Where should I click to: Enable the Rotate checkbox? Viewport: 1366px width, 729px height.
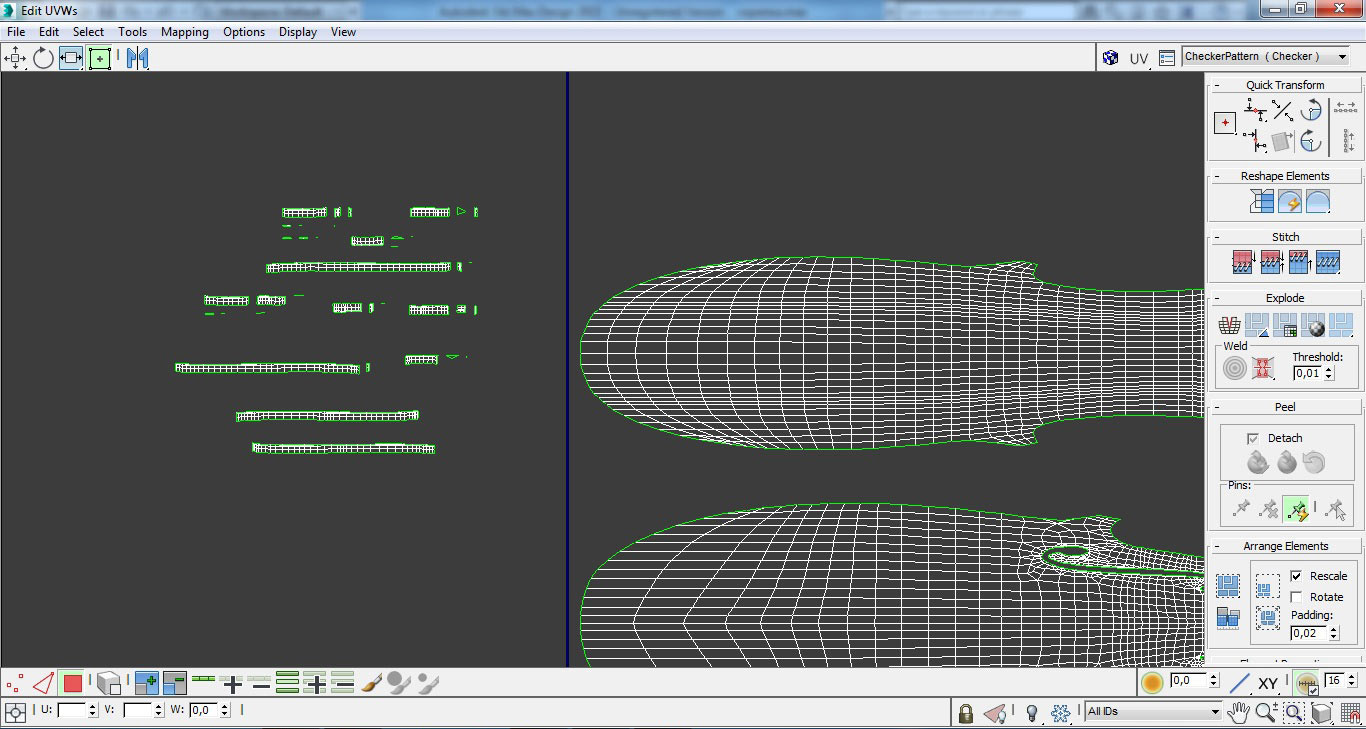coord(1296,597)
